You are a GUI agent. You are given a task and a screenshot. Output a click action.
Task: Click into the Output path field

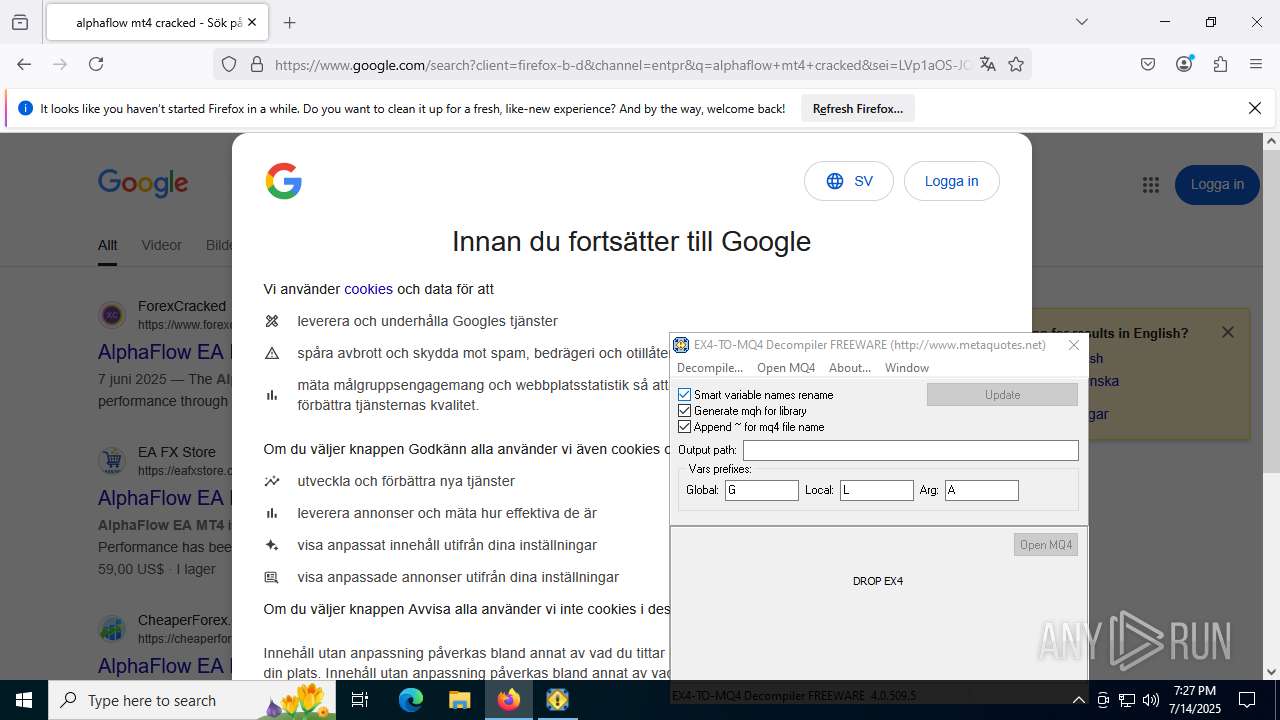(x=911, y=451)
